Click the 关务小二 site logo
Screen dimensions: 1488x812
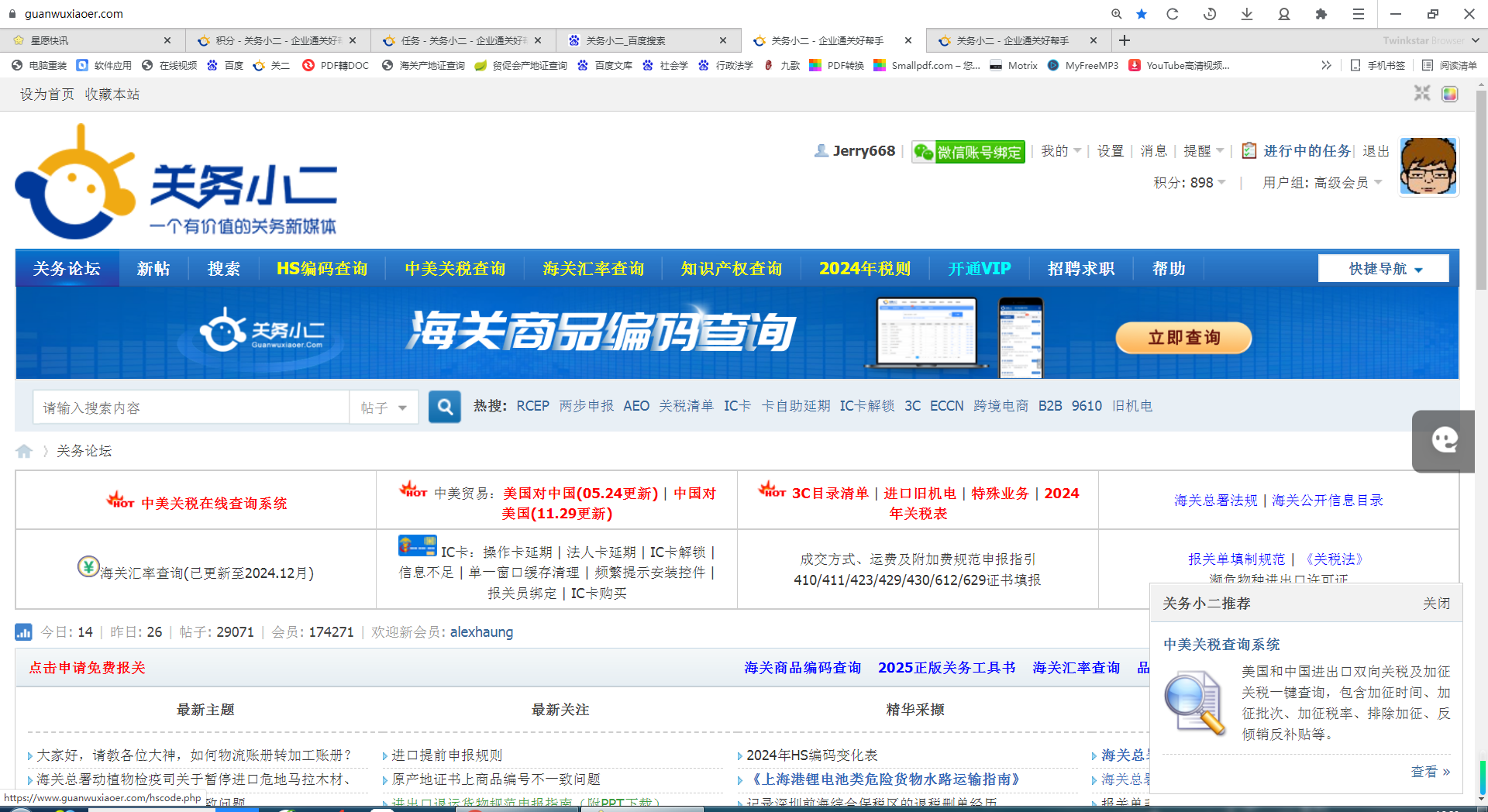176,182
